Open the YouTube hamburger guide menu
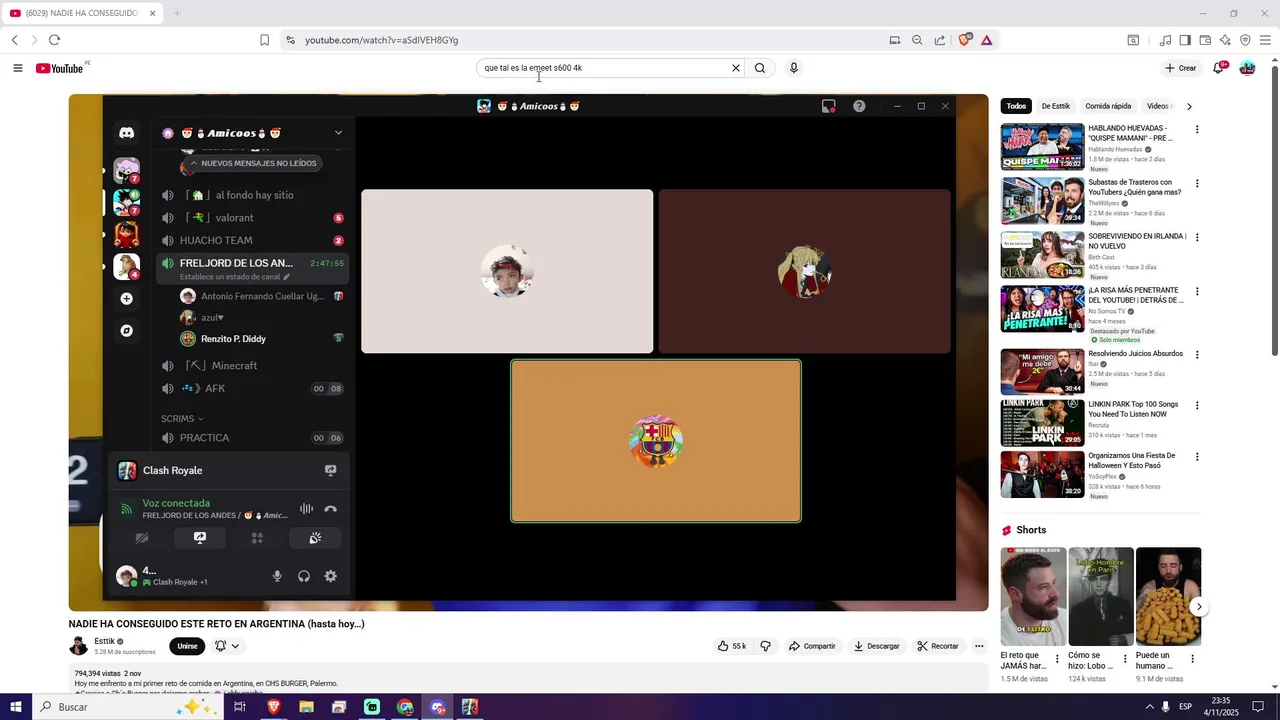 [18, 68]
